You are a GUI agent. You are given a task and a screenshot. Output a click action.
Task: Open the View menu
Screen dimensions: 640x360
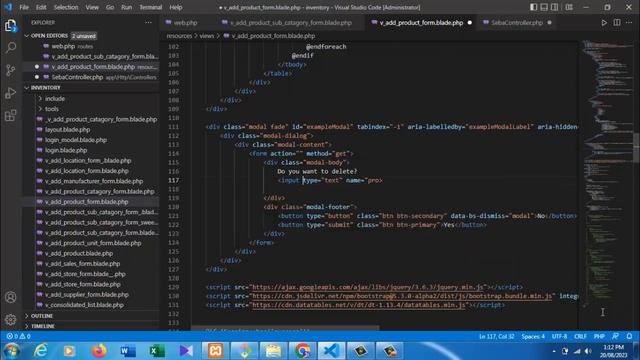[x=92, y=7]
